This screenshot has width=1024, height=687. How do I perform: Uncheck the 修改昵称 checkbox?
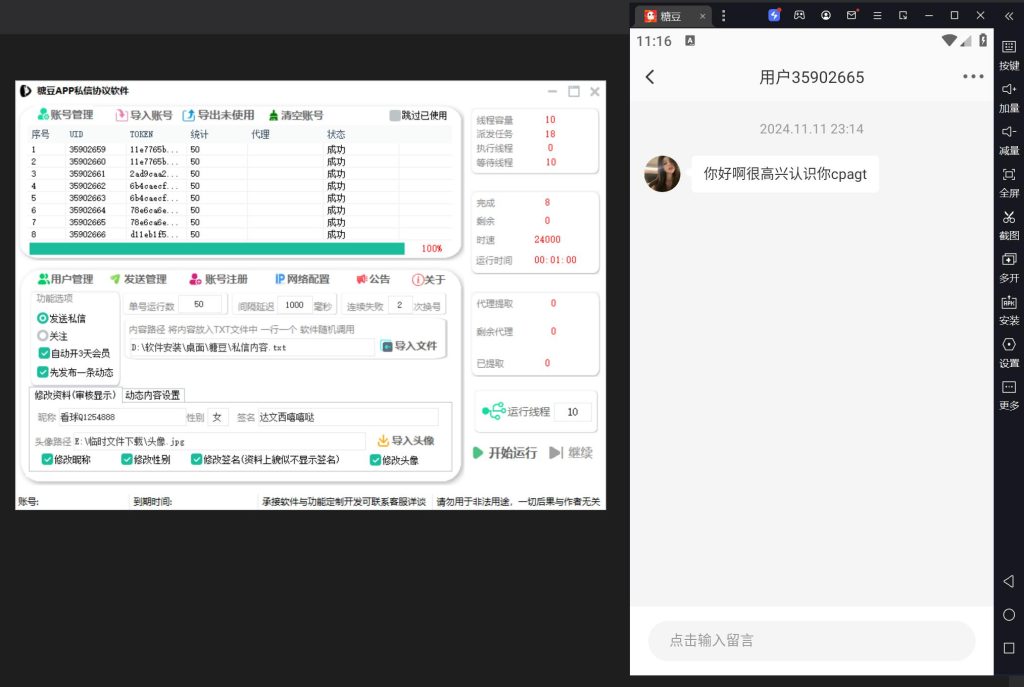point(47,460)
